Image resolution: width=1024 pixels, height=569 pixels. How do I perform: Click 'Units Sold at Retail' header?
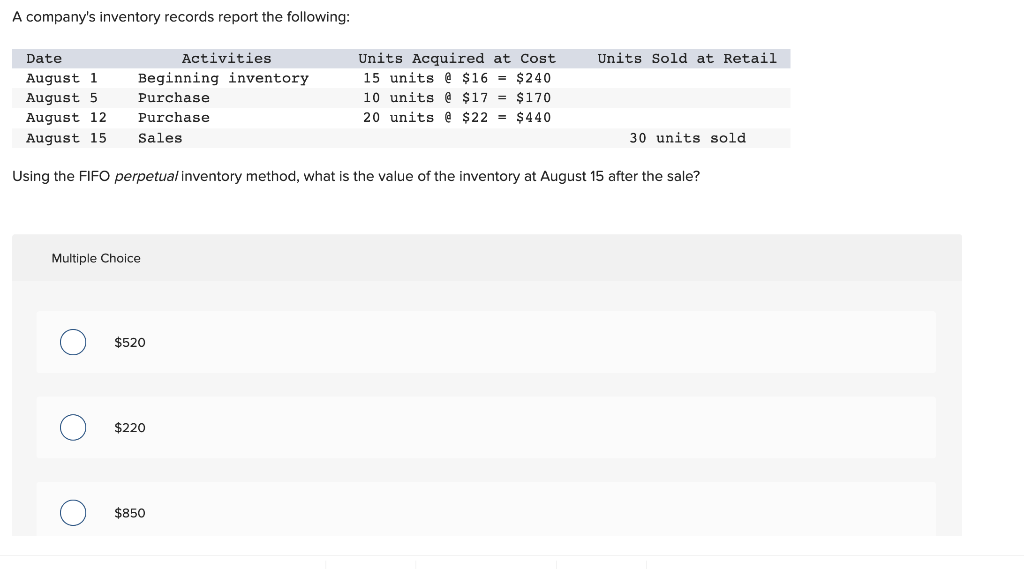coord(687,58)
